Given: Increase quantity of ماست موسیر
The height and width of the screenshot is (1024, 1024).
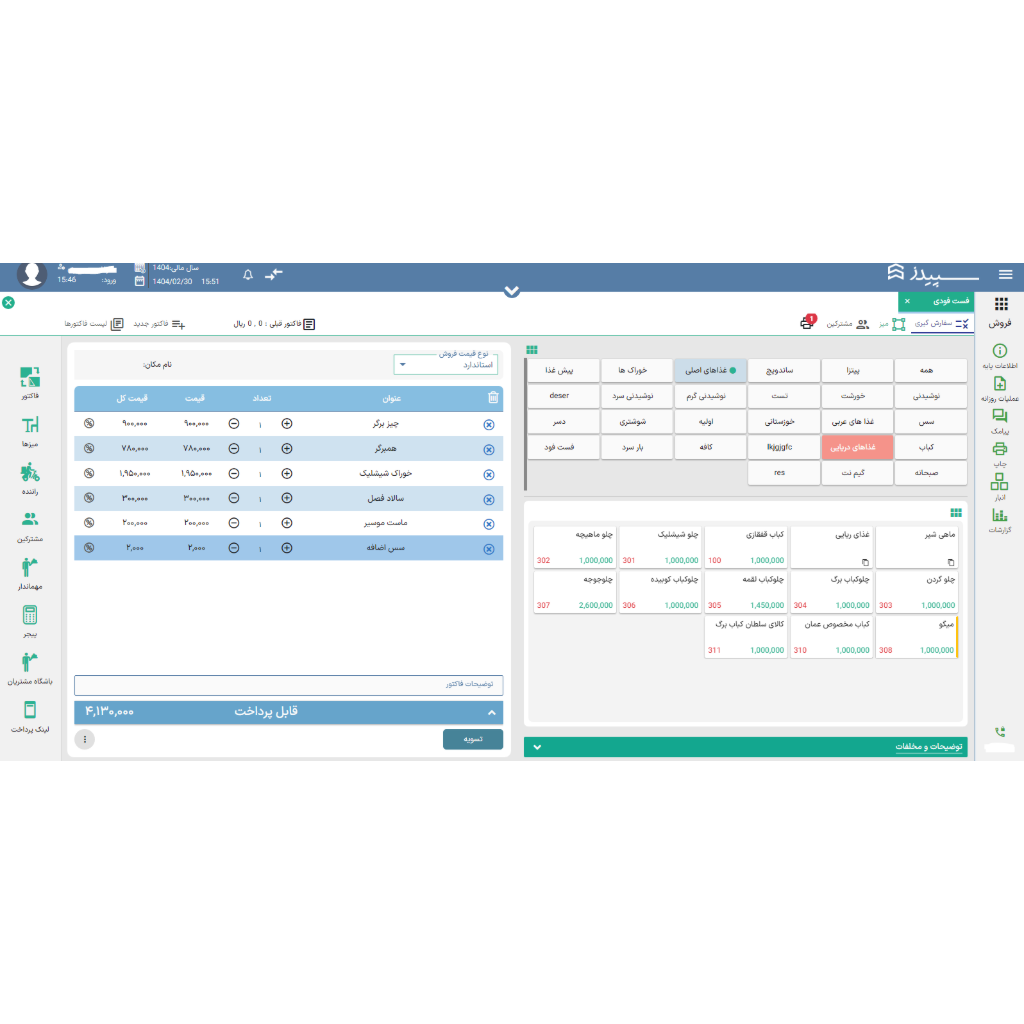Looking at the screenshot, I should 287,522.
